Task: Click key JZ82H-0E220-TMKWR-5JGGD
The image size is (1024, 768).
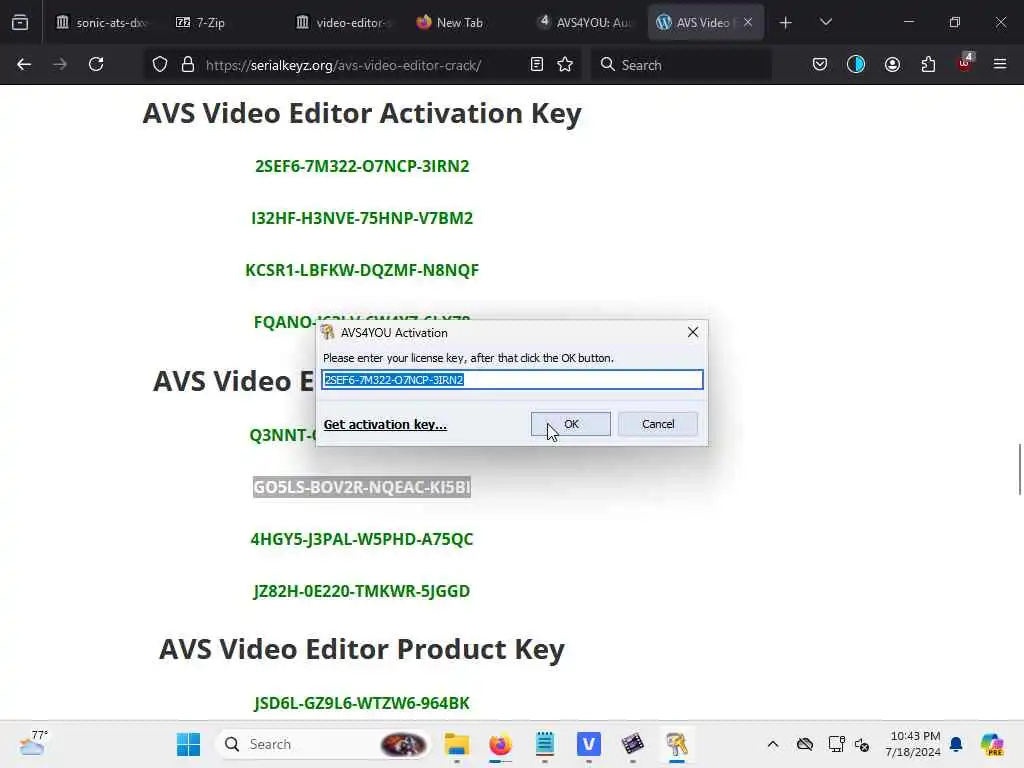Action: (x=362, y=591)
